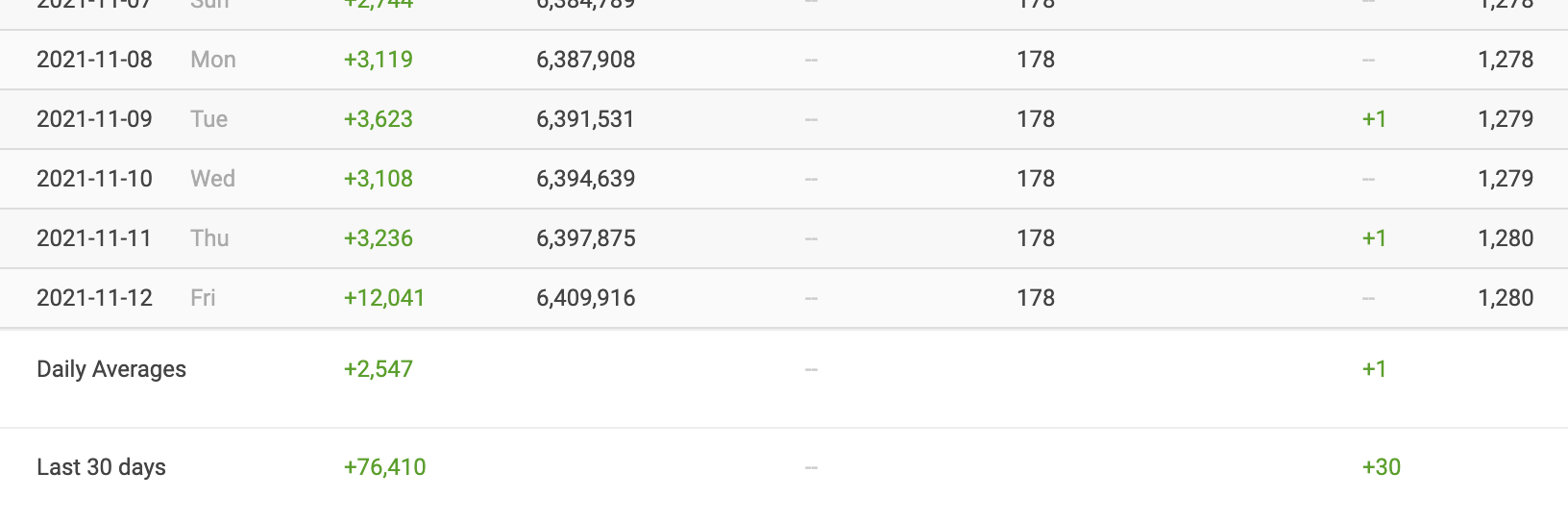Select the +12,041 Friday gain

pyautogui.click(x=384, y=298)
